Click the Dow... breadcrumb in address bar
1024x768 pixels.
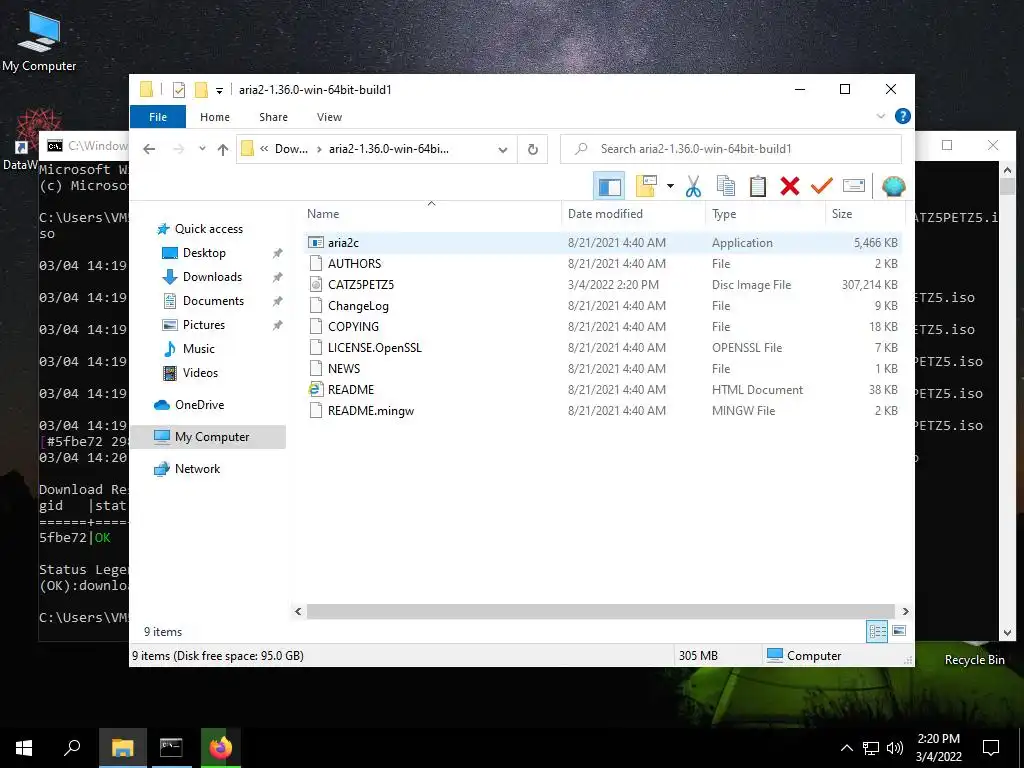[291, 149]
